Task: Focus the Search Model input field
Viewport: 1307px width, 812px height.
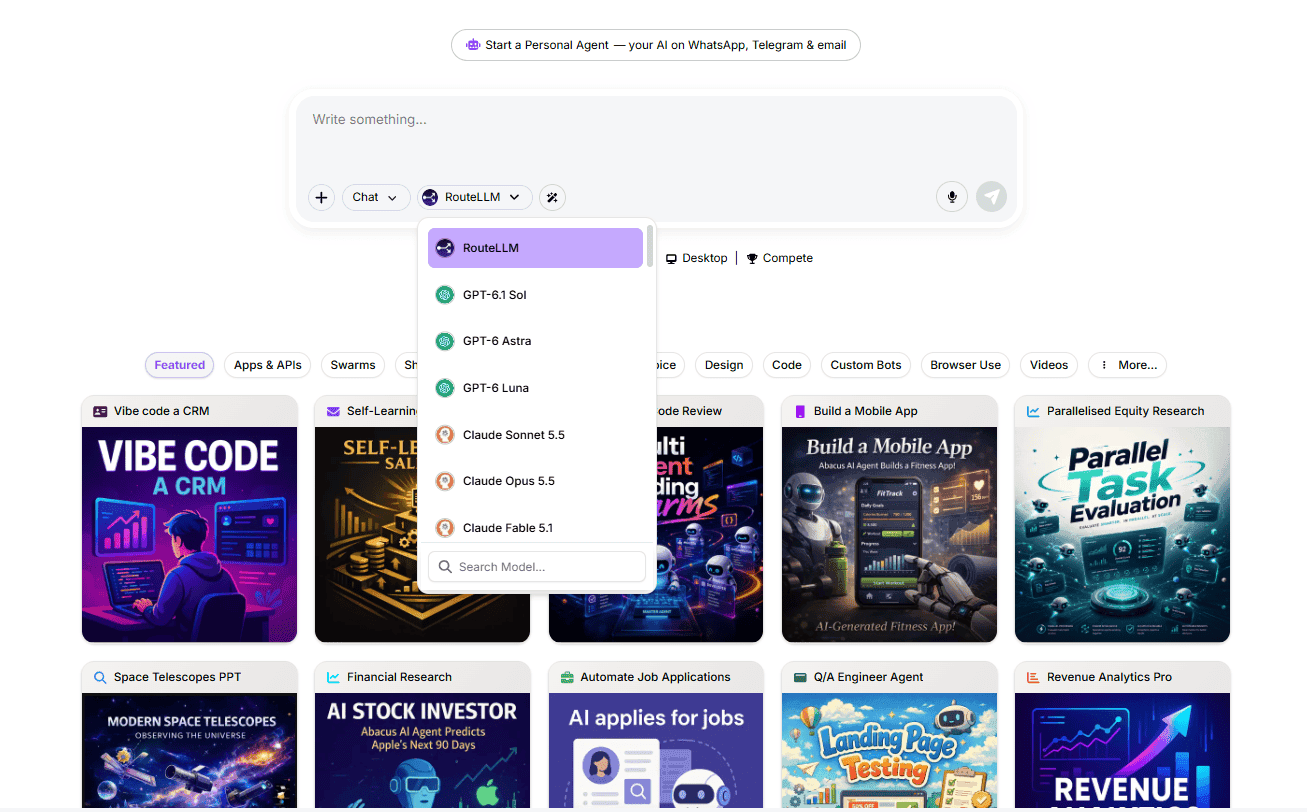Action: (537, 567)
